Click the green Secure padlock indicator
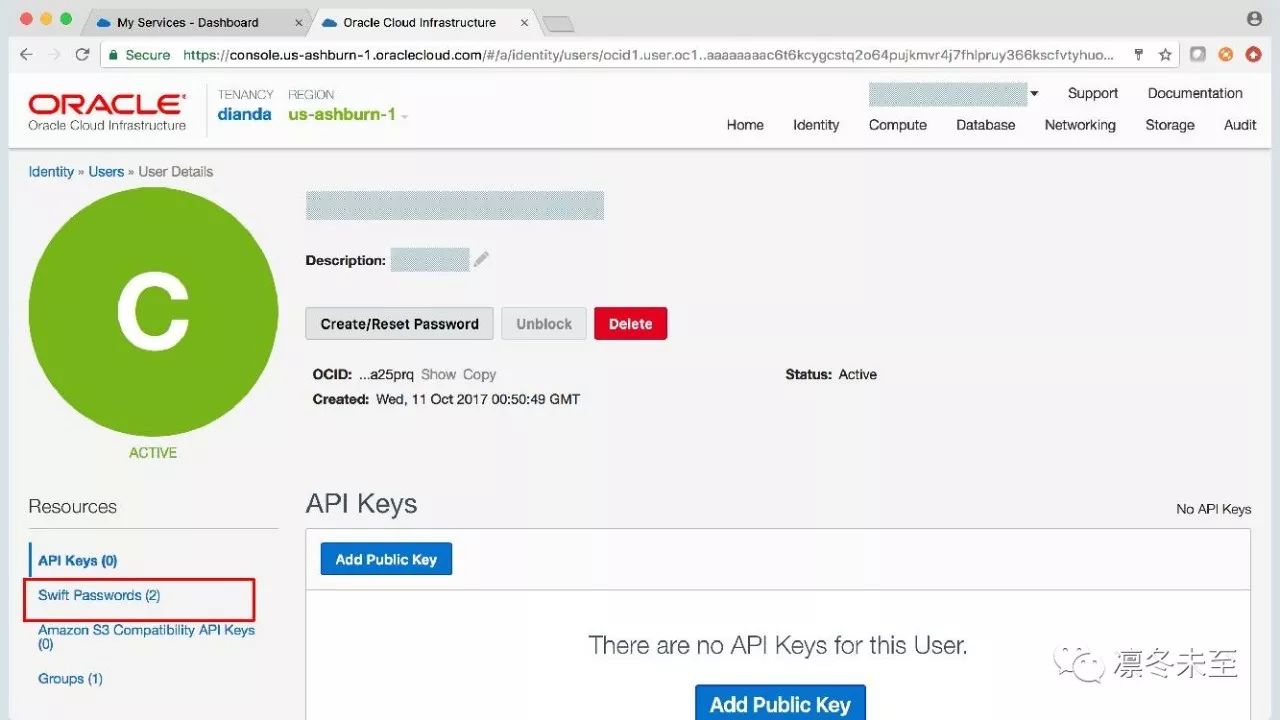Viewport: 1280px width, 720px height. pyautogui.click(x=139, y=55)
